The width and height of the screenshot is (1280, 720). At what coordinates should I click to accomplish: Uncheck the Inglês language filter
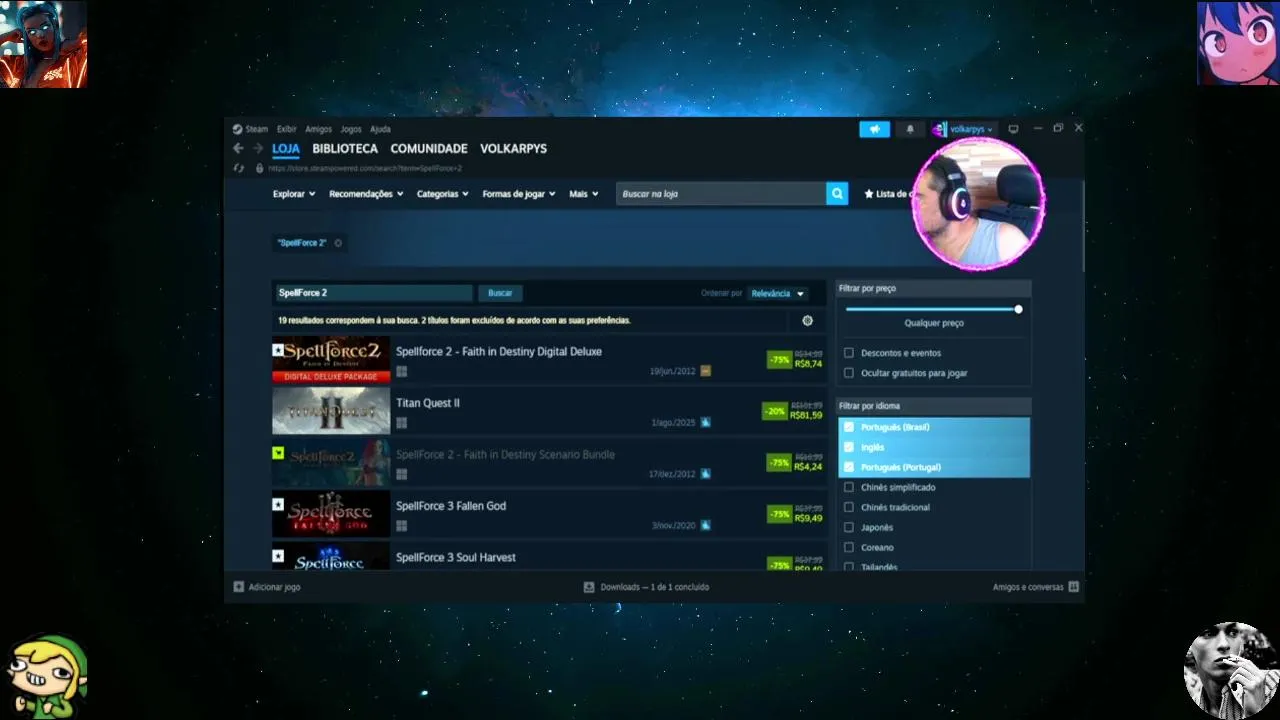849,447
